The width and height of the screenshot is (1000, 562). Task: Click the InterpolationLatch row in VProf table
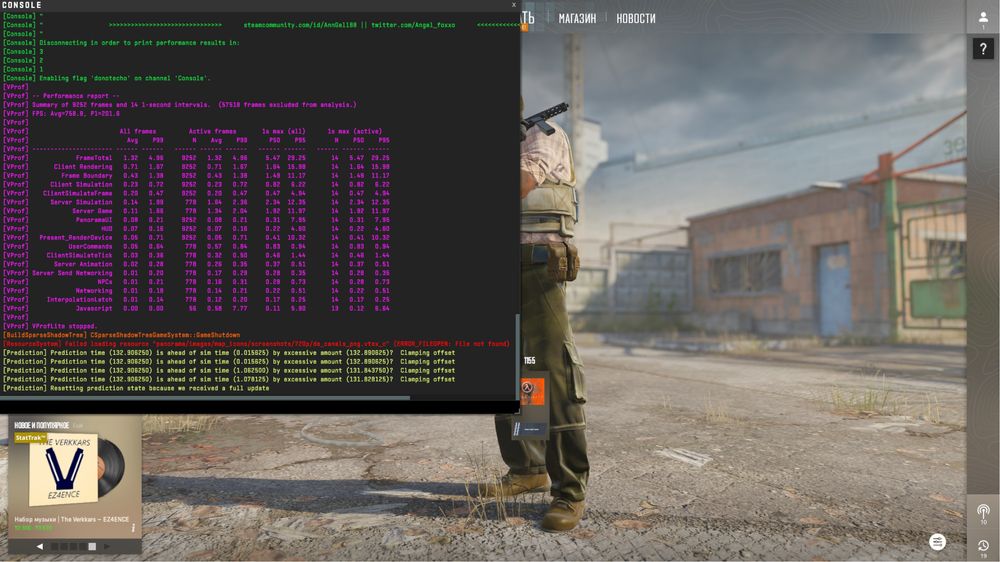[x=196, y=299]
